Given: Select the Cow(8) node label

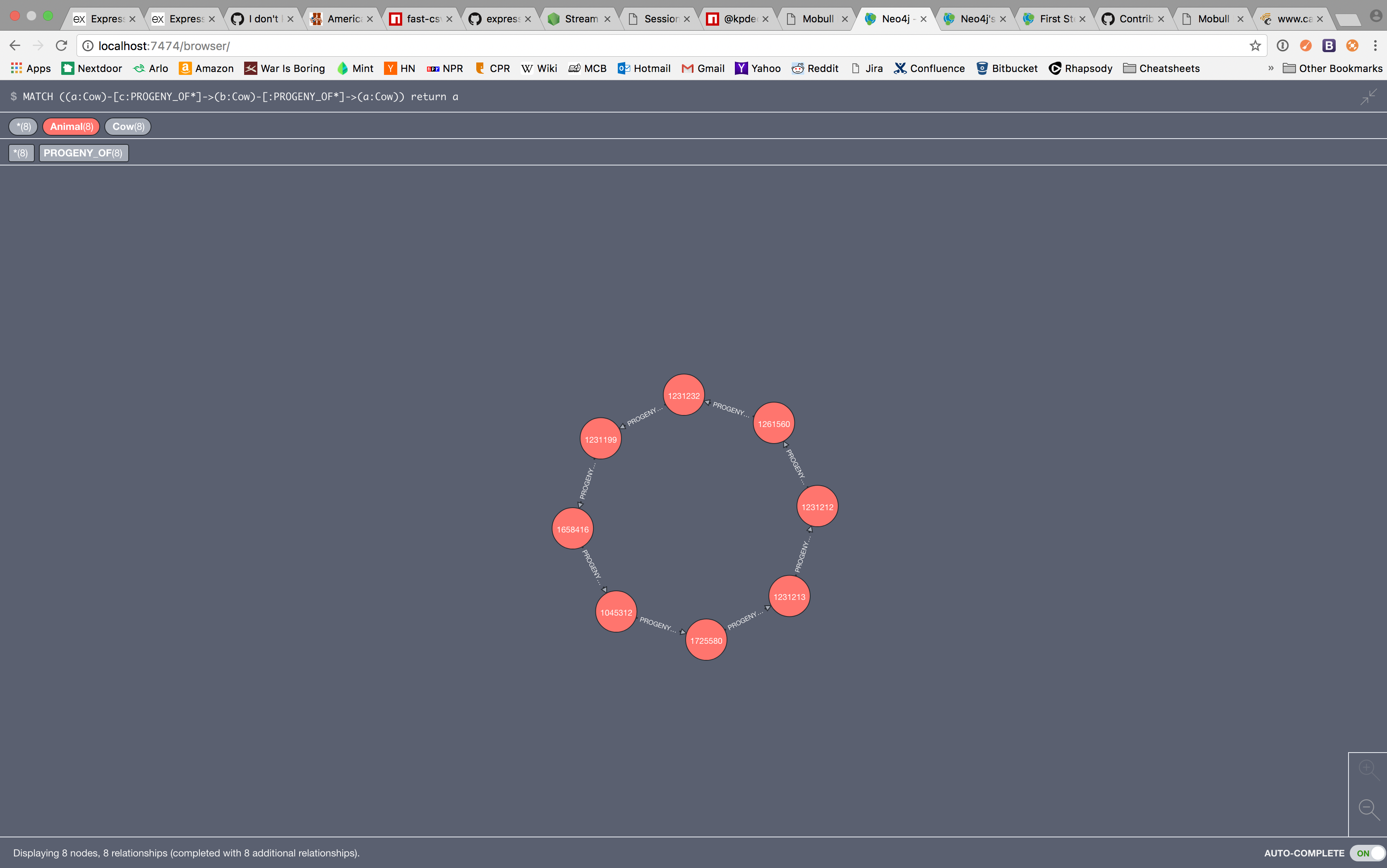Looking at the screenshot, I should 128,126.
